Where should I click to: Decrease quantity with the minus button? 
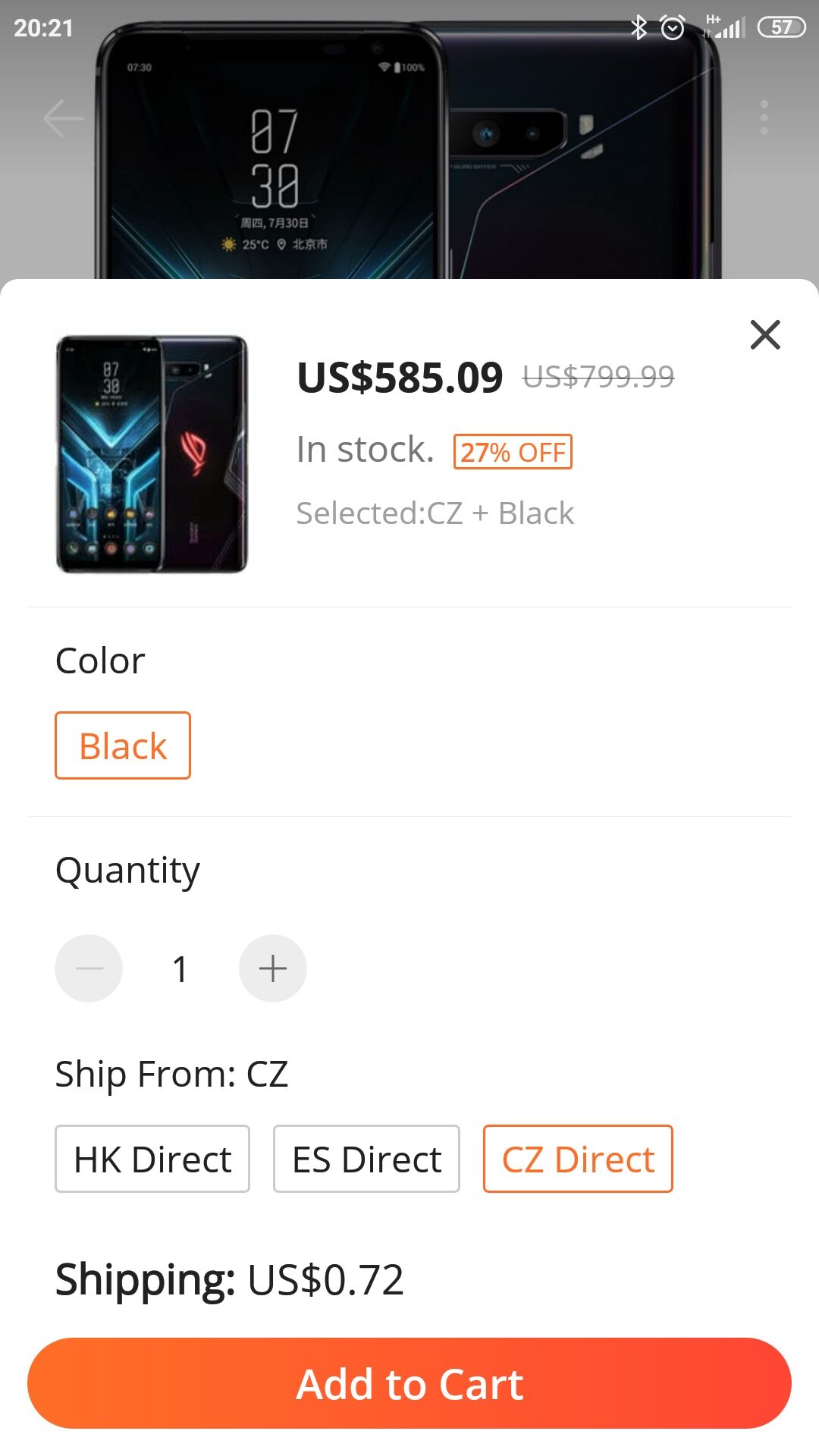[89, 968]
